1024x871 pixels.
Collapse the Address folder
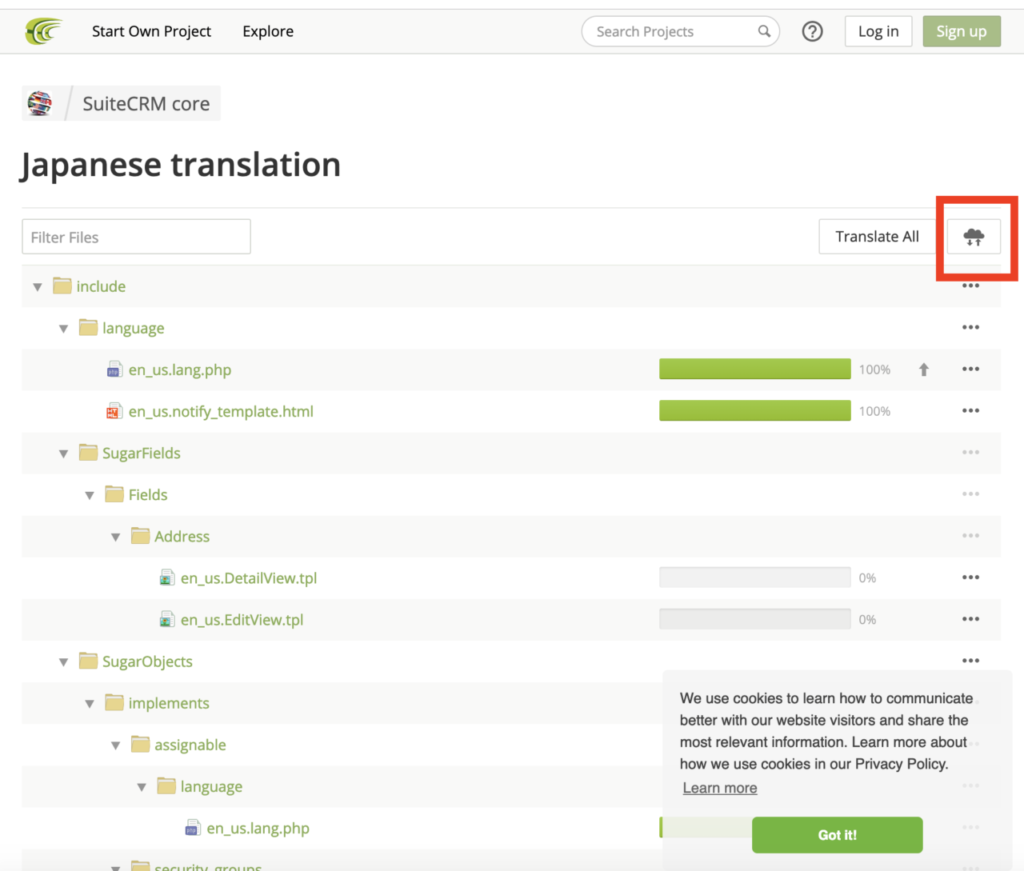[x=116, y=537]
